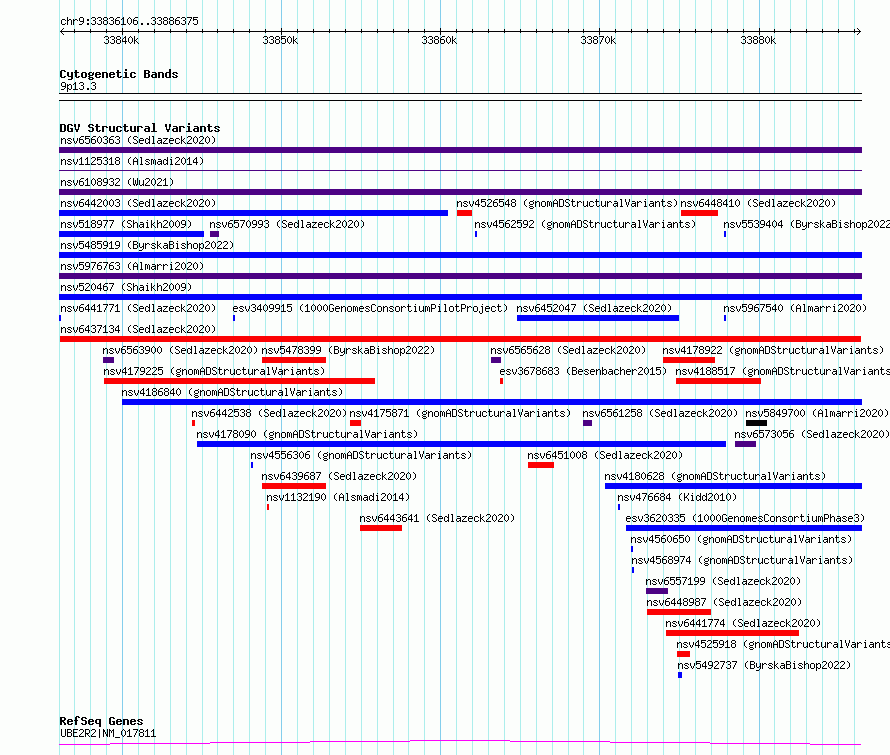The height and width of the screenshot is (755, 890).
Task: Select the nsv4175871 red variant bar
Action: (x=355, y=423)
